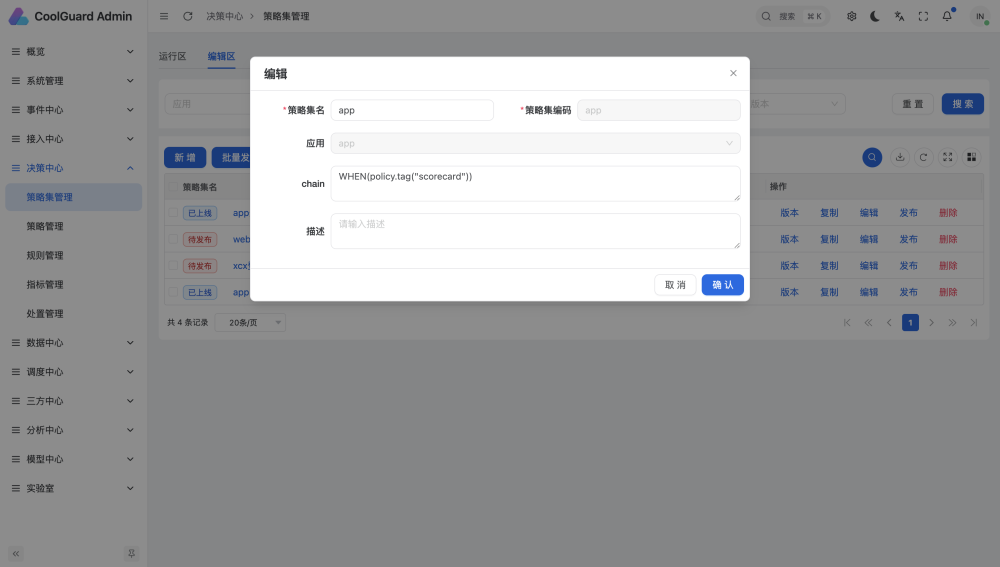Click 删除 link in web row
Image resolution: width=1000 pixels, height=567 pixels.
coord(948,239)
